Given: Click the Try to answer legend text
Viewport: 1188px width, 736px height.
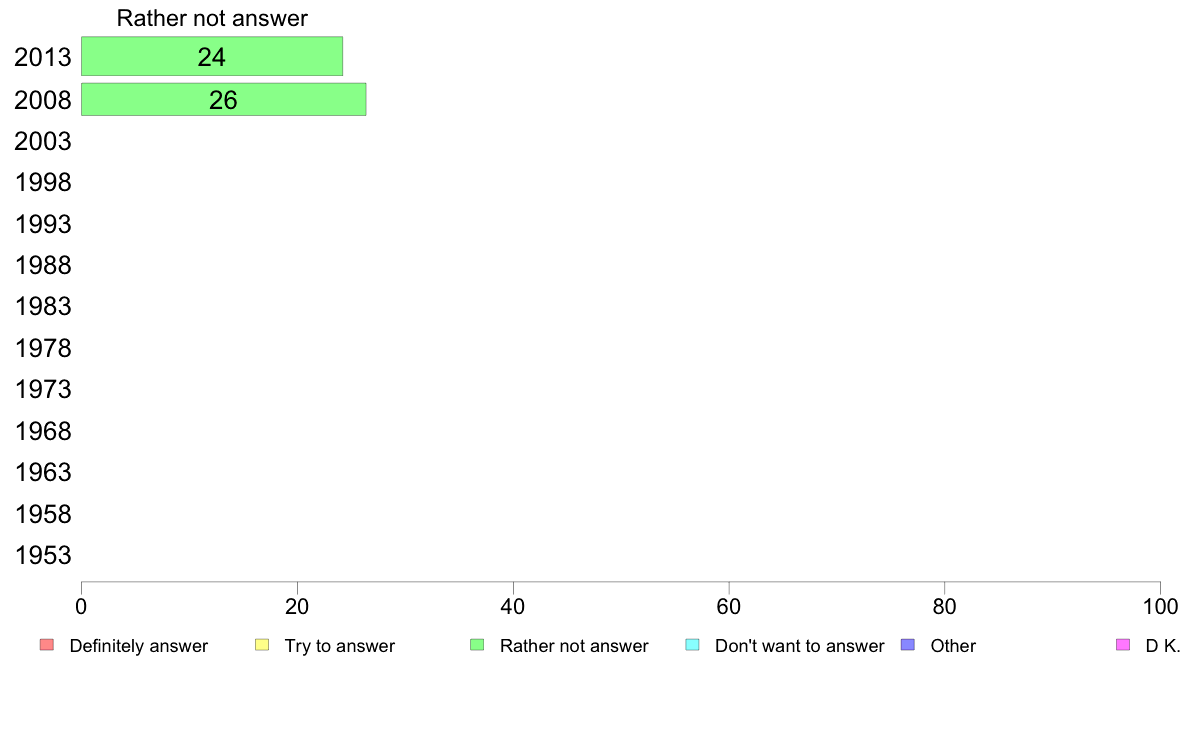Looking at the screenshot, I should tap(339, 646).
